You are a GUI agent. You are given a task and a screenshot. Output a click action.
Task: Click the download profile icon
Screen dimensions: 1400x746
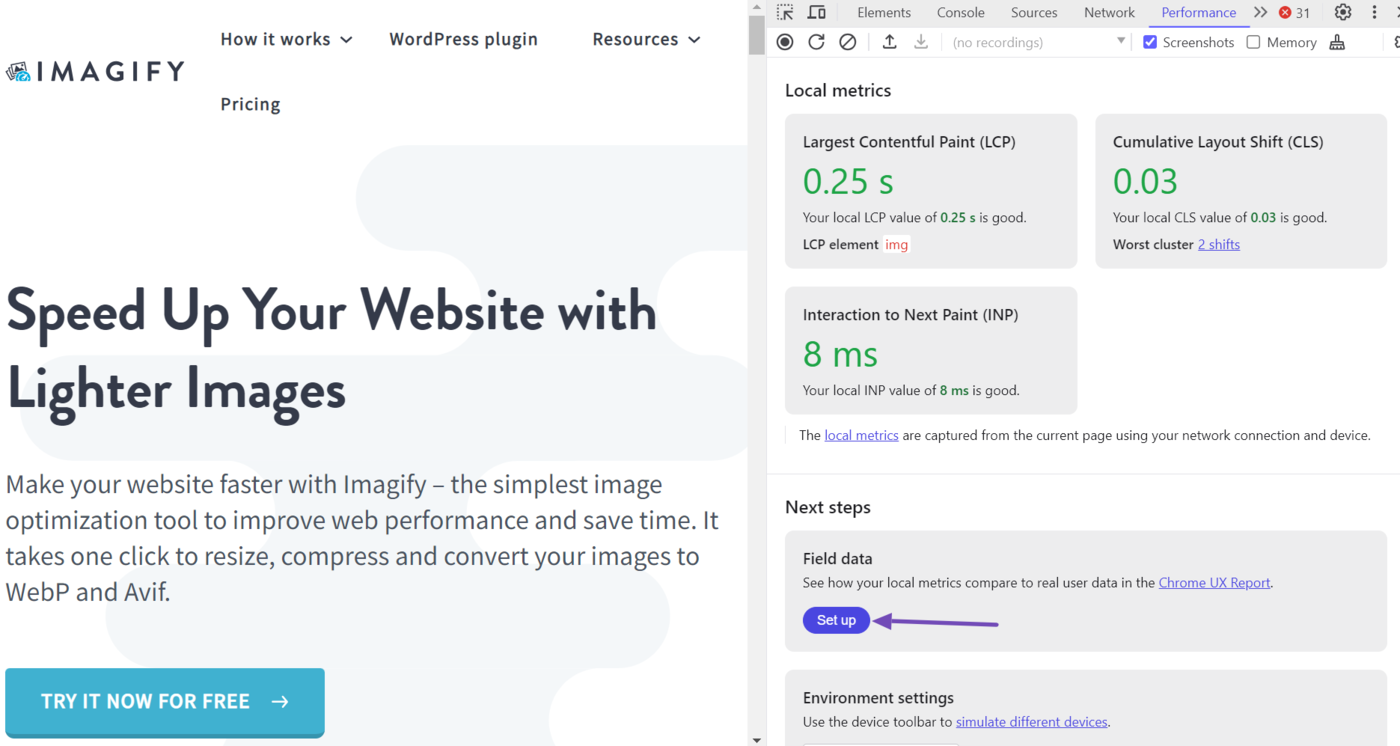pyautogui.click(x=921, y=42)
